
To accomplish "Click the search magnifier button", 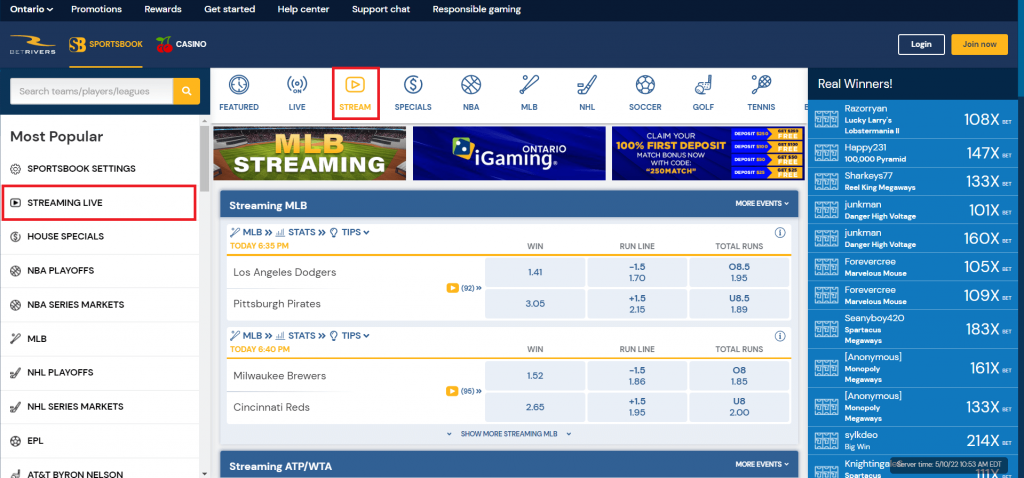I will tap(186, 91).
